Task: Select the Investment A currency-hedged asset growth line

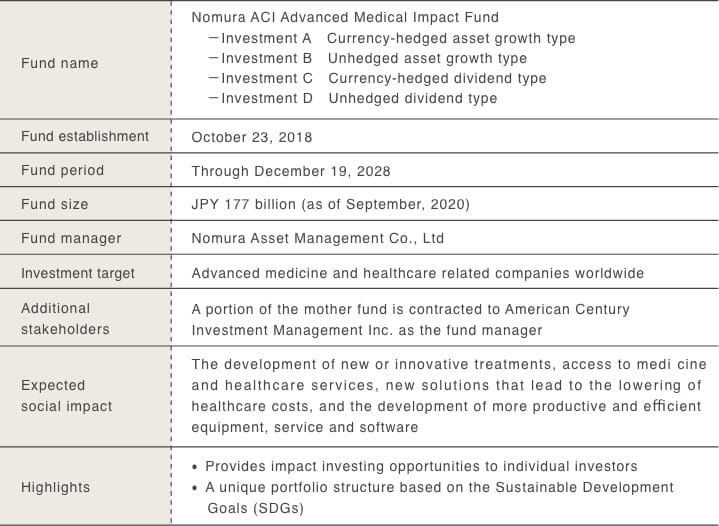Action: [391, 38]
